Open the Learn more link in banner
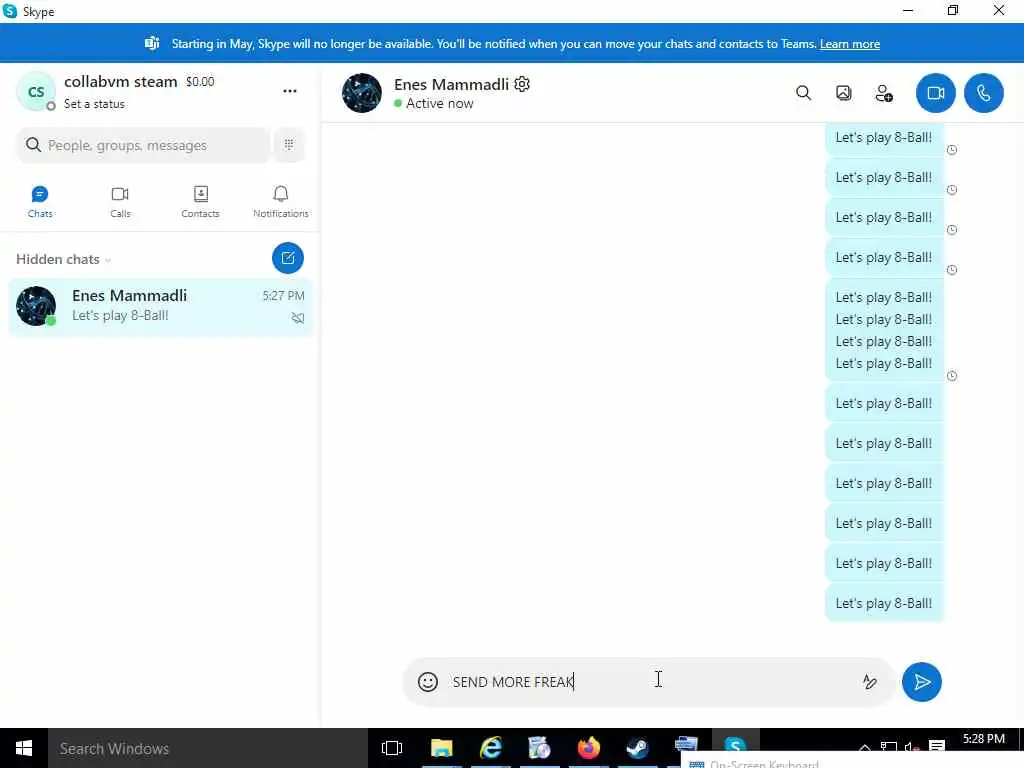 (850, 44)
